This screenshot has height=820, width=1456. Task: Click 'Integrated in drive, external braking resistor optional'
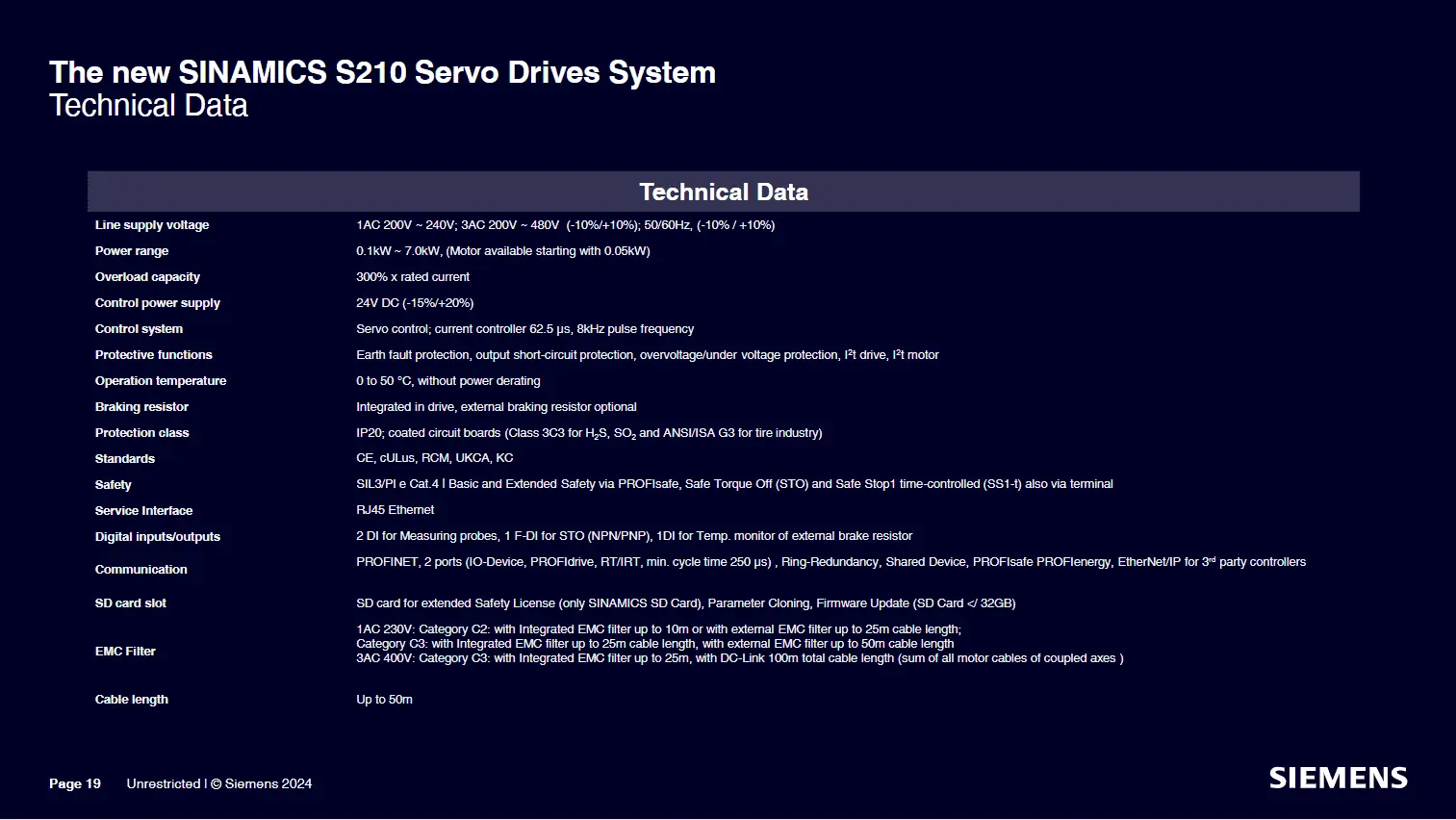pos(497,407)
